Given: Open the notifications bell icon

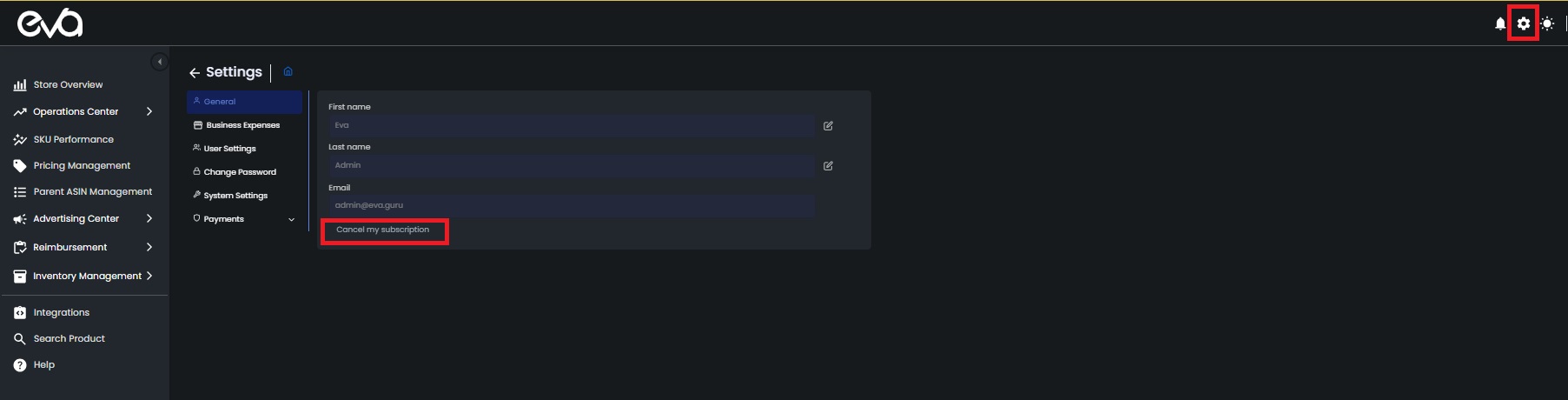Looking at the screenshot, I should pyautogui.click(x=1500, y=23).
